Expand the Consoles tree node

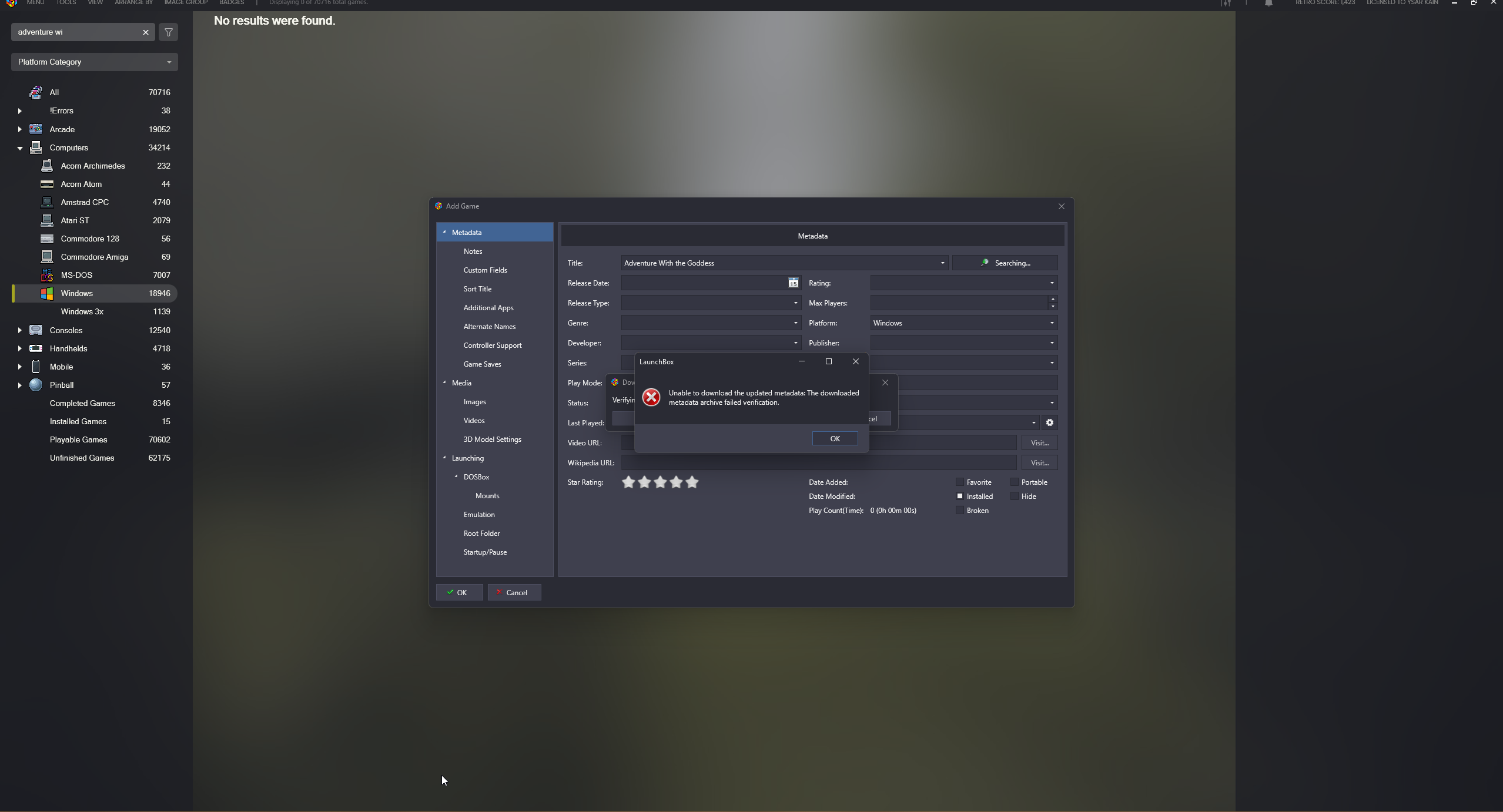(x=19, y=330)
